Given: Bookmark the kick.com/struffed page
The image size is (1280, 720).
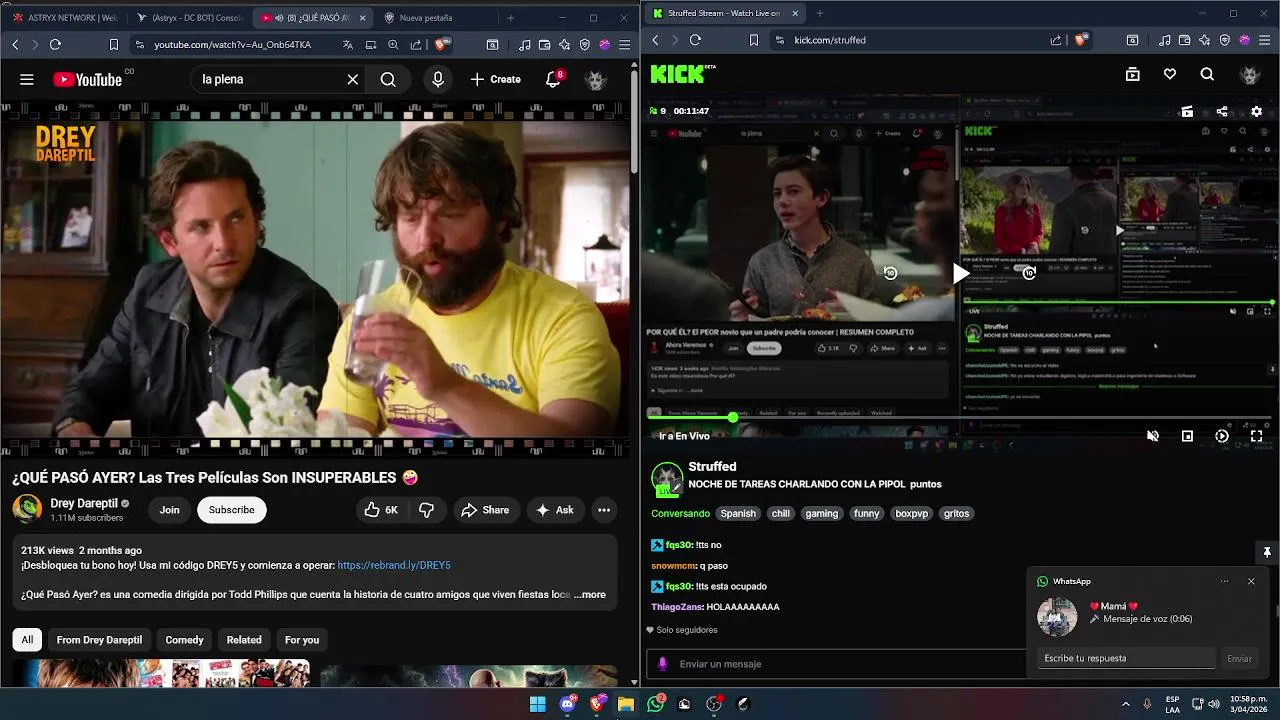Looking at the screenshot, I should 753,40.
